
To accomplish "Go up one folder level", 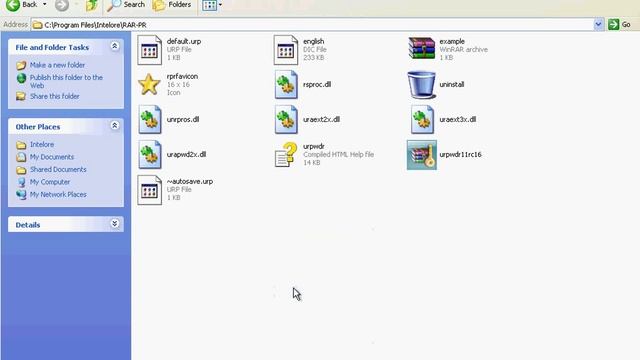I will point(92,5).
